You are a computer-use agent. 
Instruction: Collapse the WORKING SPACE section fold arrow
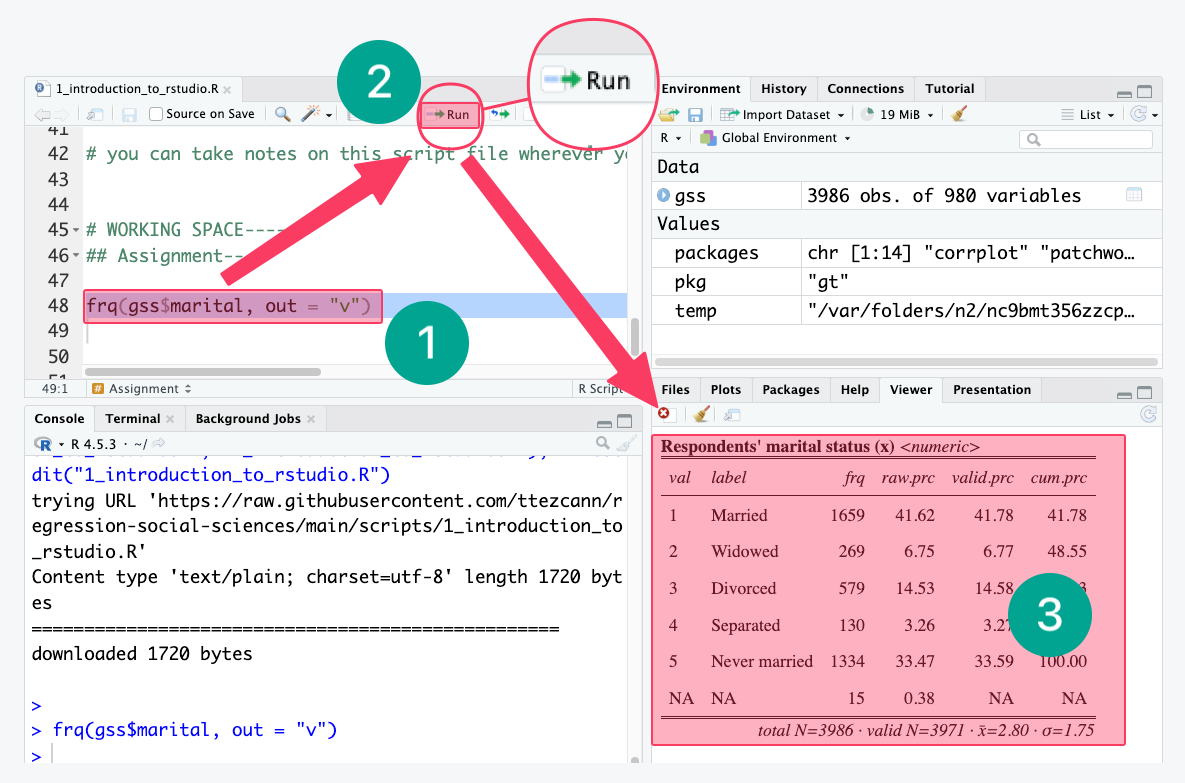point(76,230)
